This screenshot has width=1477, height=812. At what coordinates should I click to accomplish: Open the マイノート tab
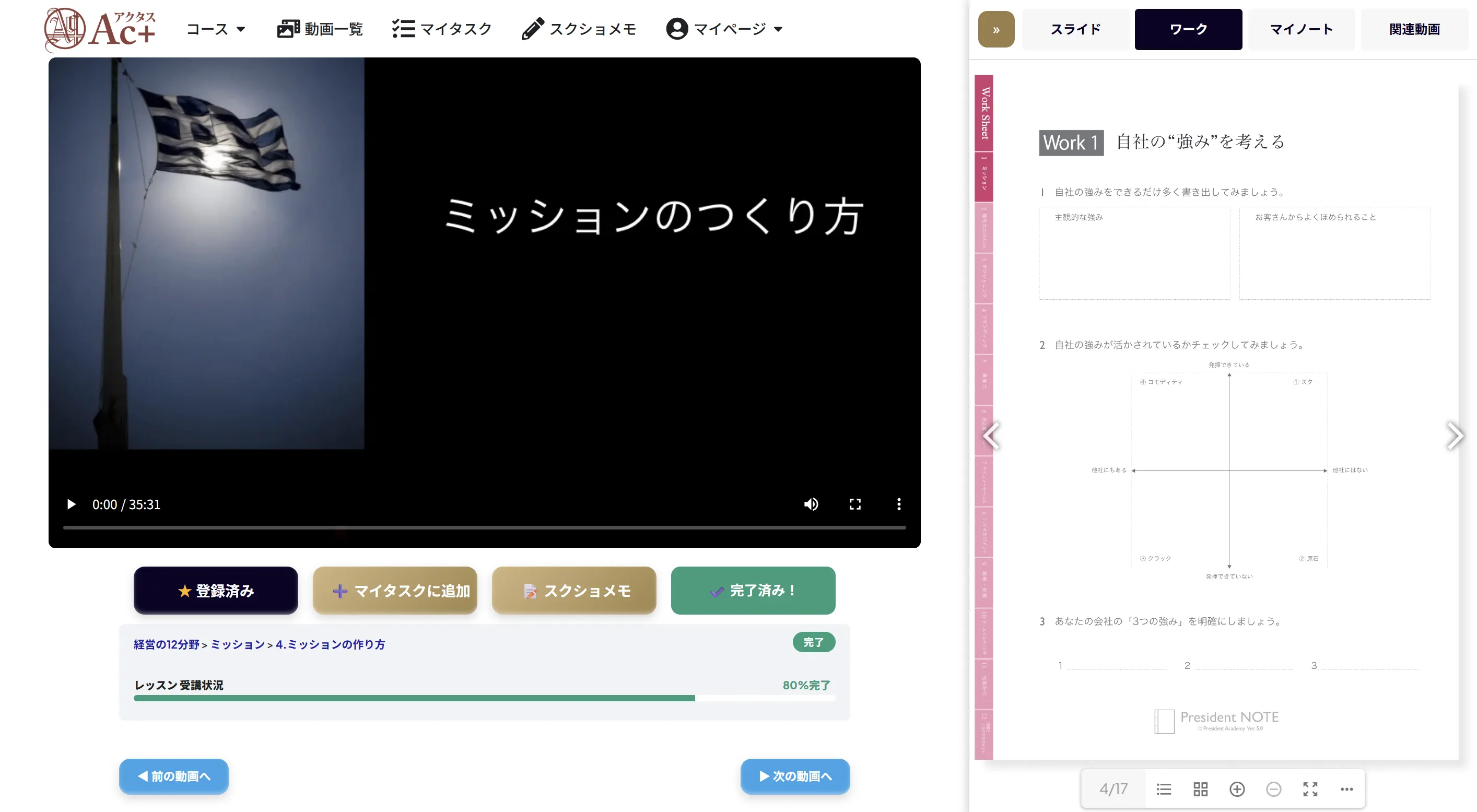1302,29
